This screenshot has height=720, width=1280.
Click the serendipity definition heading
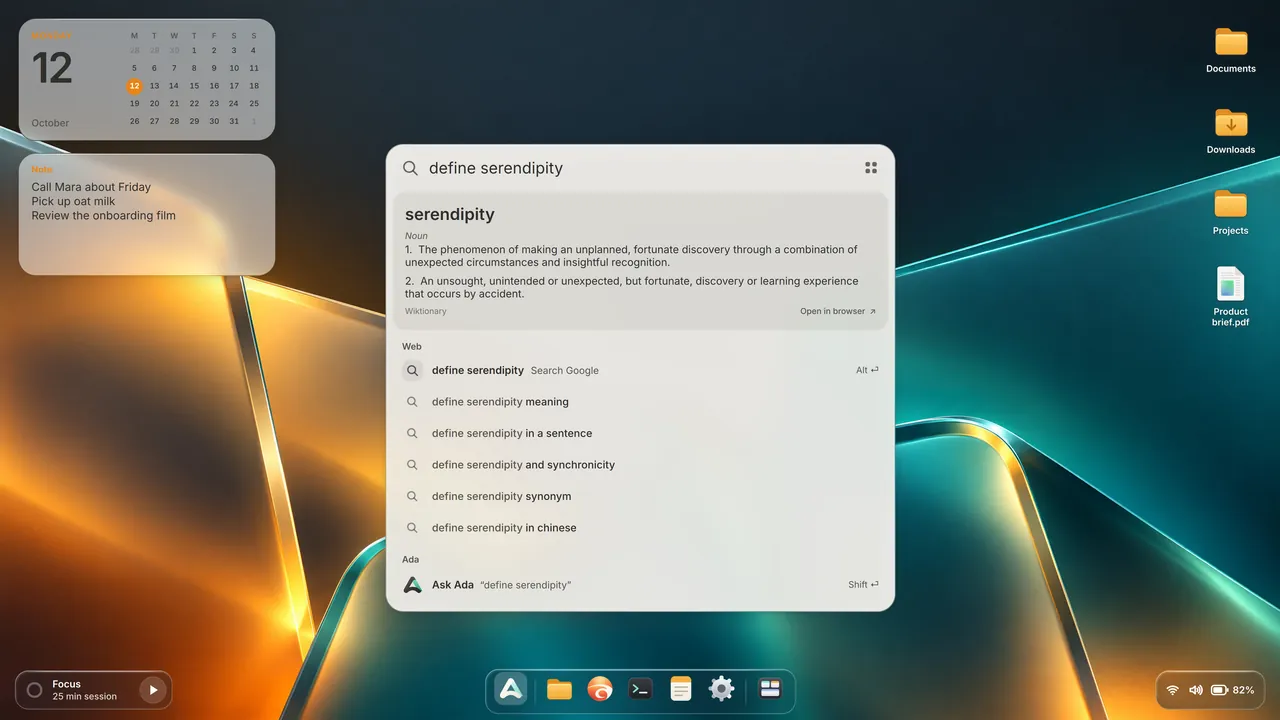(450, 214)
